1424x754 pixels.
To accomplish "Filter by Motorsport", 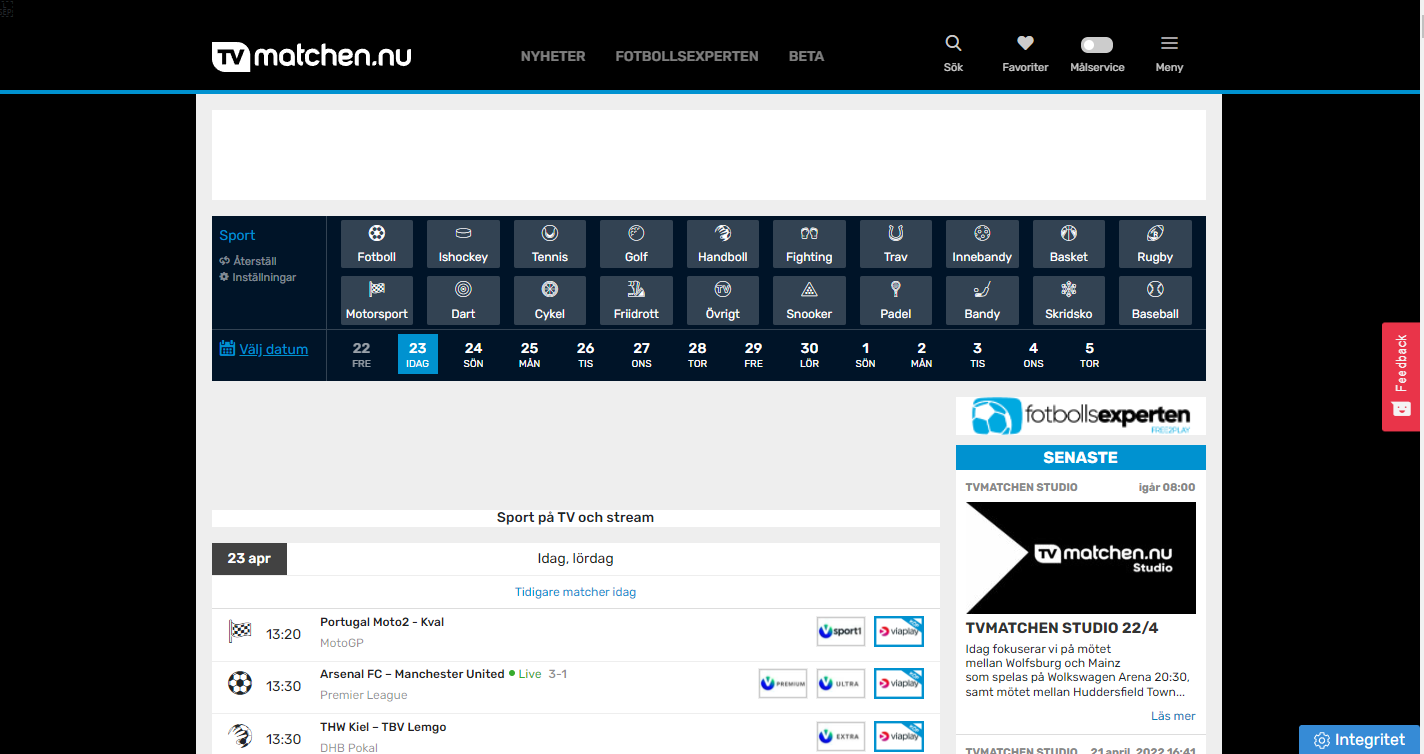I will point(377,301).
